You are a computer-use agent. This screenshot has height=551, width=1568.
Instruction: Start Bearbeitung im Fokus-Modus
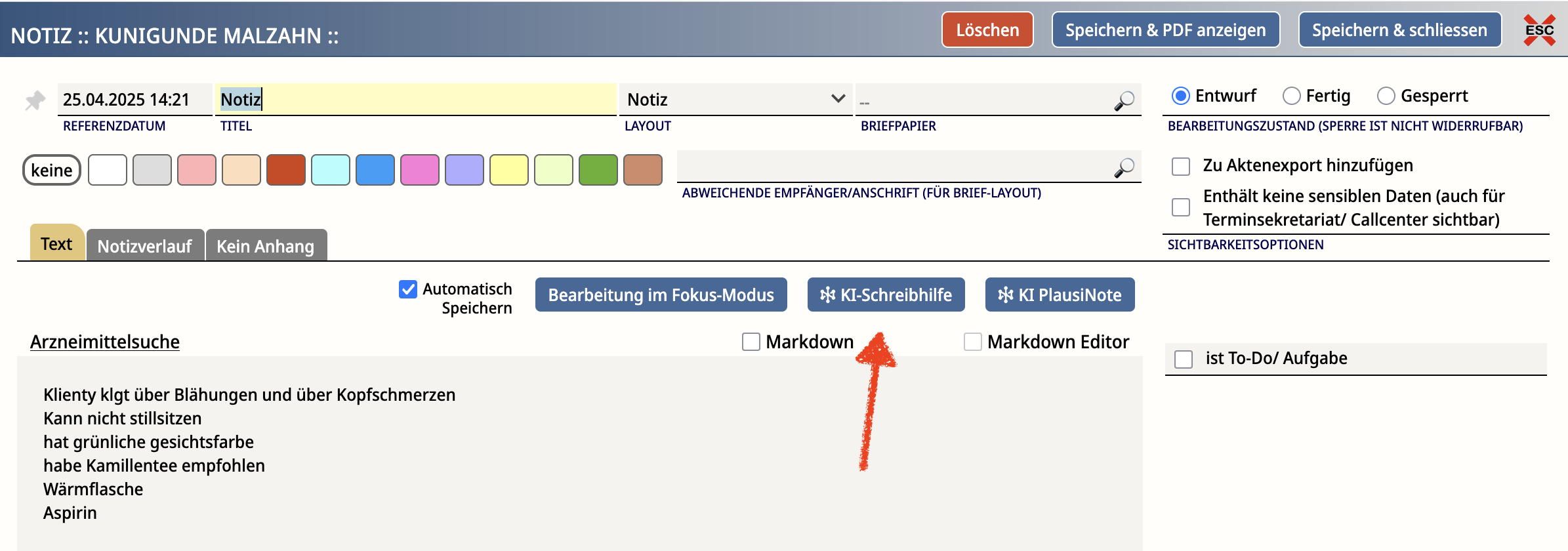click(x=661, y=295)
